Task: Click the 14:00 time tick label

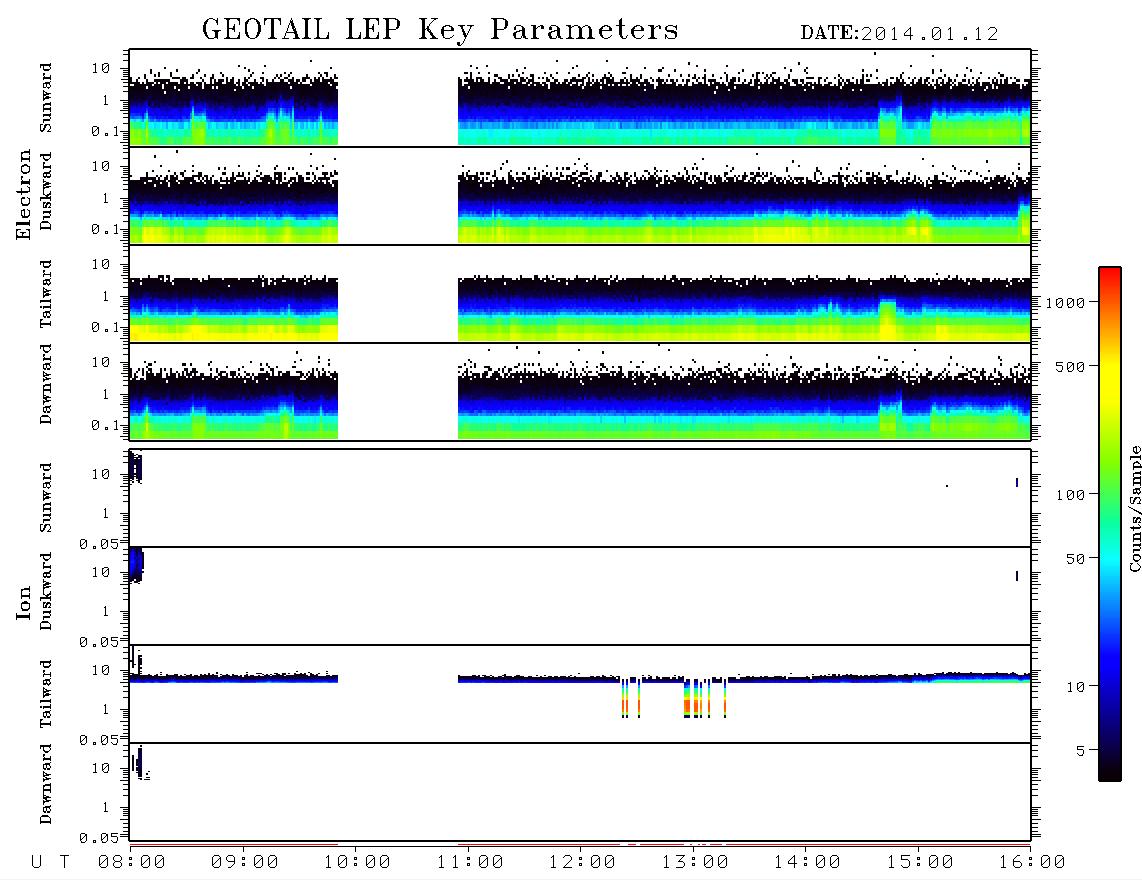Action: (807, 863)
